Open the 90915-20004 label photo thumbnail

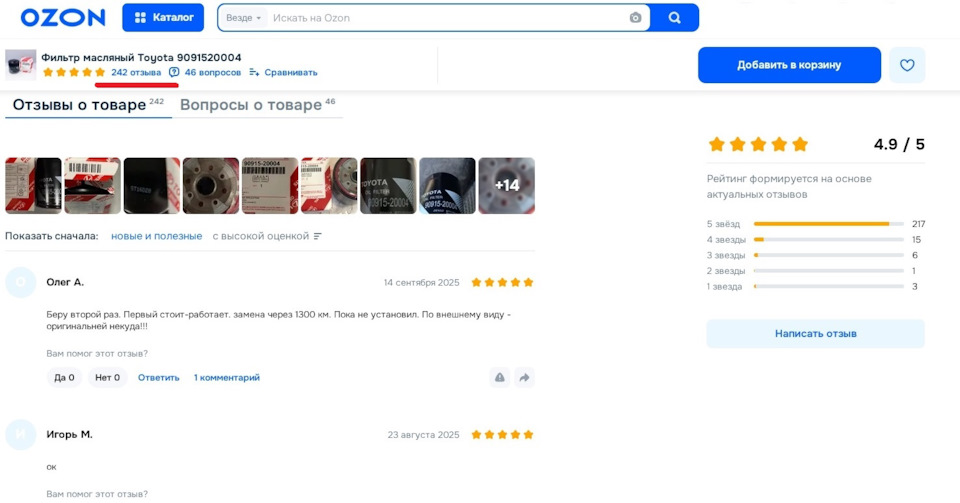pyautogui.click(x=270, y=185)
